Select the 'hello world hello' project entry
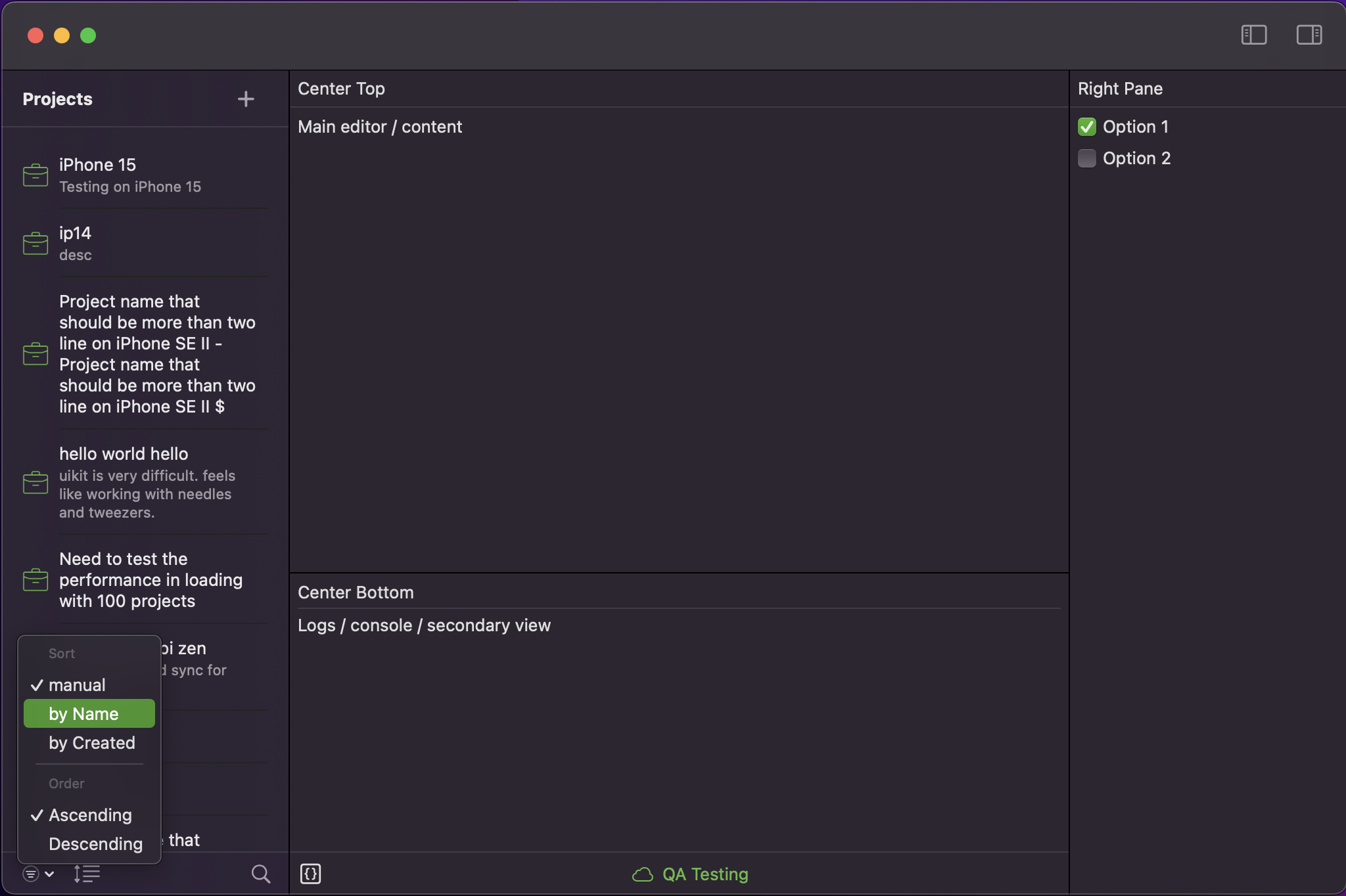 (x=124, y=453)
